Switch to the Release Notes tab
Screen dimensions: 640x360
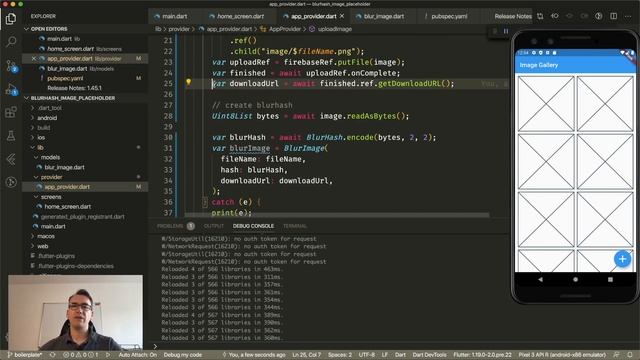pyautogui.click(x=513, y=16)
